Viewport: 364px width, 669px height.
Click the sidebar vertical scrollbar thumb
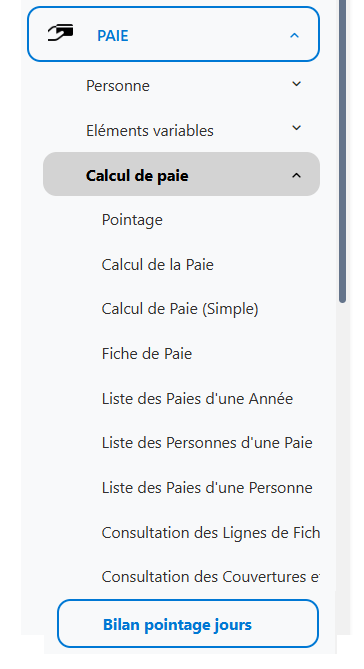342,151
